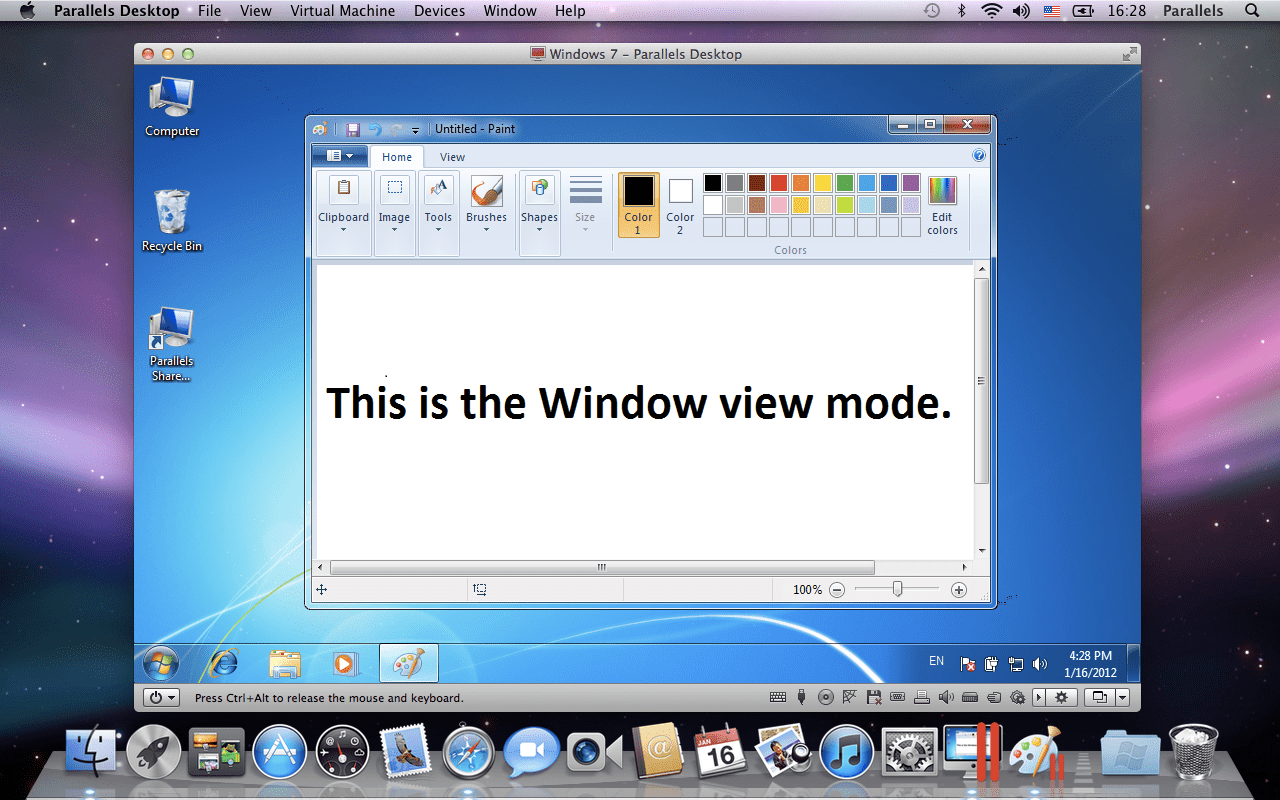The height and width of the screenshot is (800, 1280).
Task: Click the Action Center flag in the Windows tray
Action: 968,664
